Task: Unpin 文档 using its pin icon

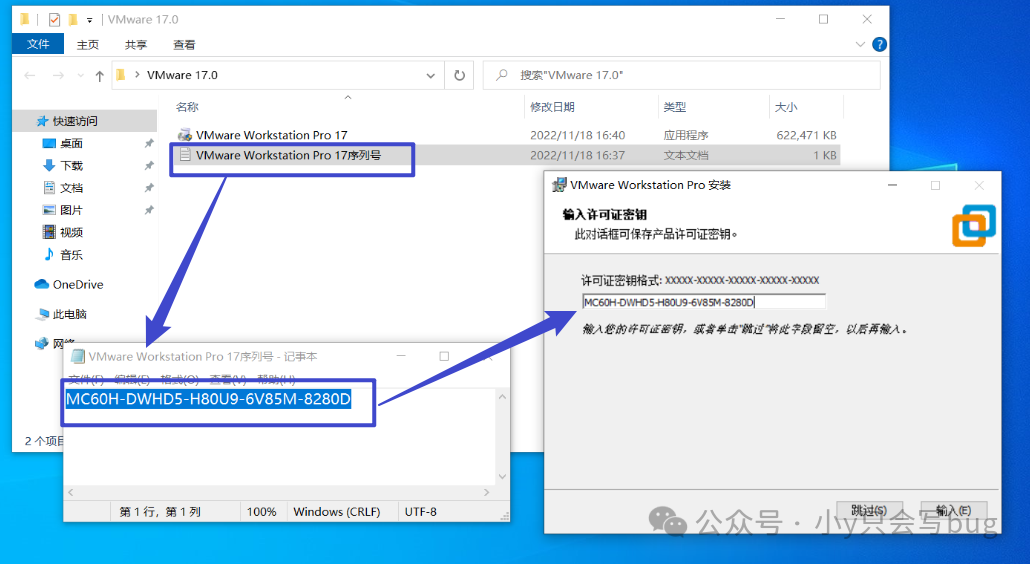Action: (x=149, y=188)
